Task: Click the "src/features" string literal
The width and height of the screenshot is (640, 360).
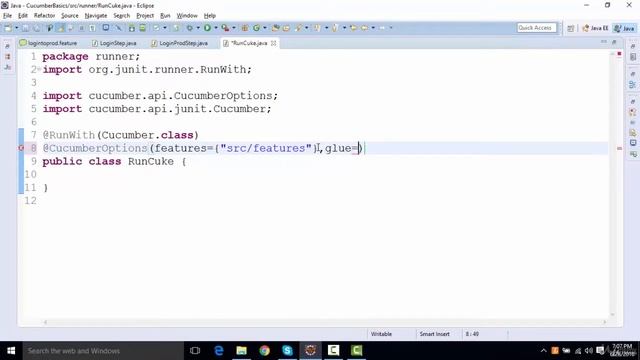Action: point(266,148)
